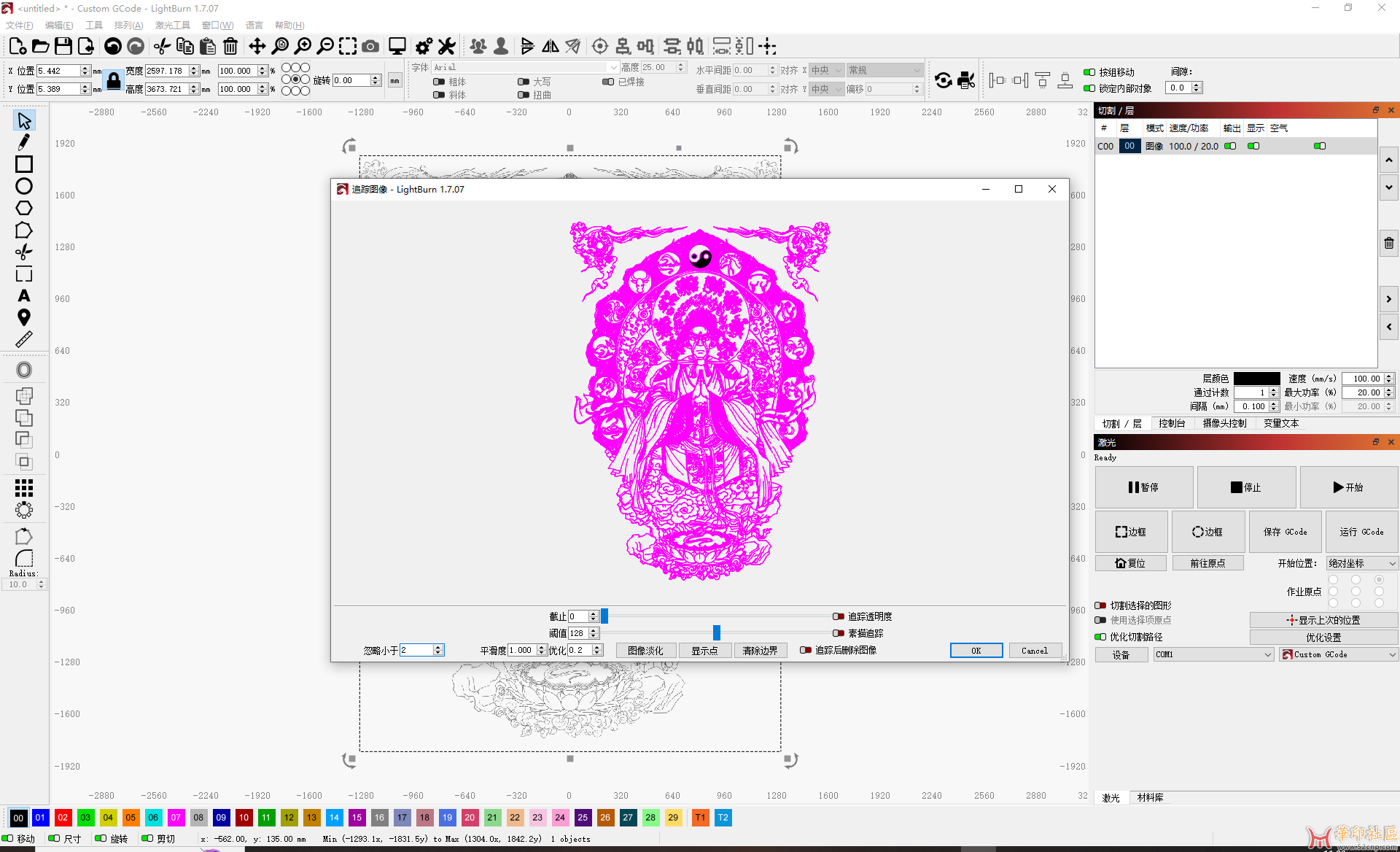Screen dimensions: 1400x852
Task: Open settings gear icon
Action: pos(424,47)
